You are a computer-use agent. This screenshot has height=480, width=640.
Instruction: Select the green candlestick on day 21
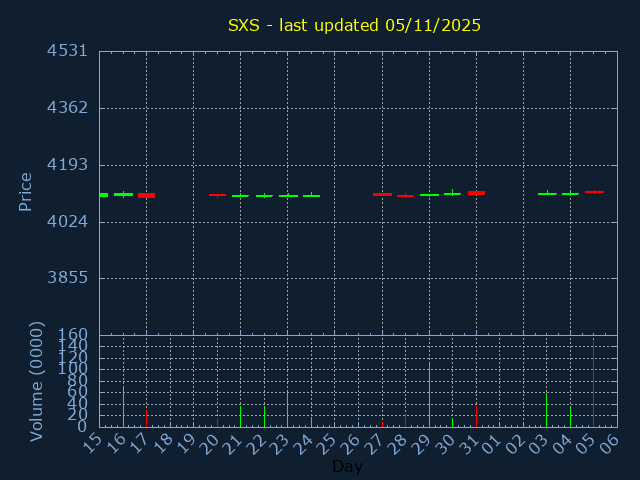pyautogui.click(x=240, y=196)
